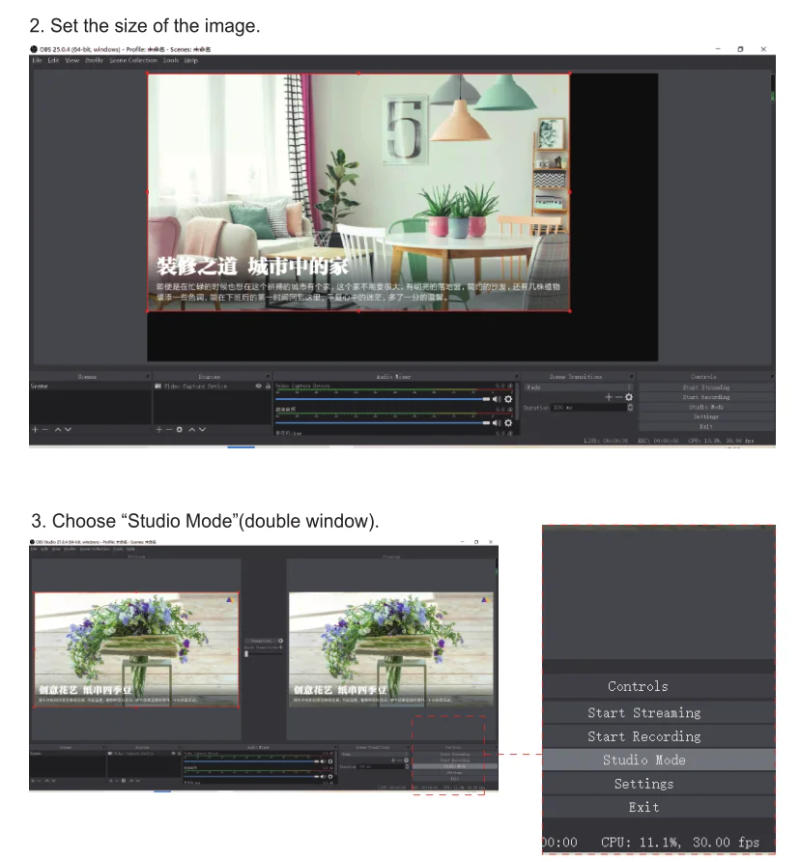Lock the Video Capture Device source
The image size is (800, 862).
[268, 385]
